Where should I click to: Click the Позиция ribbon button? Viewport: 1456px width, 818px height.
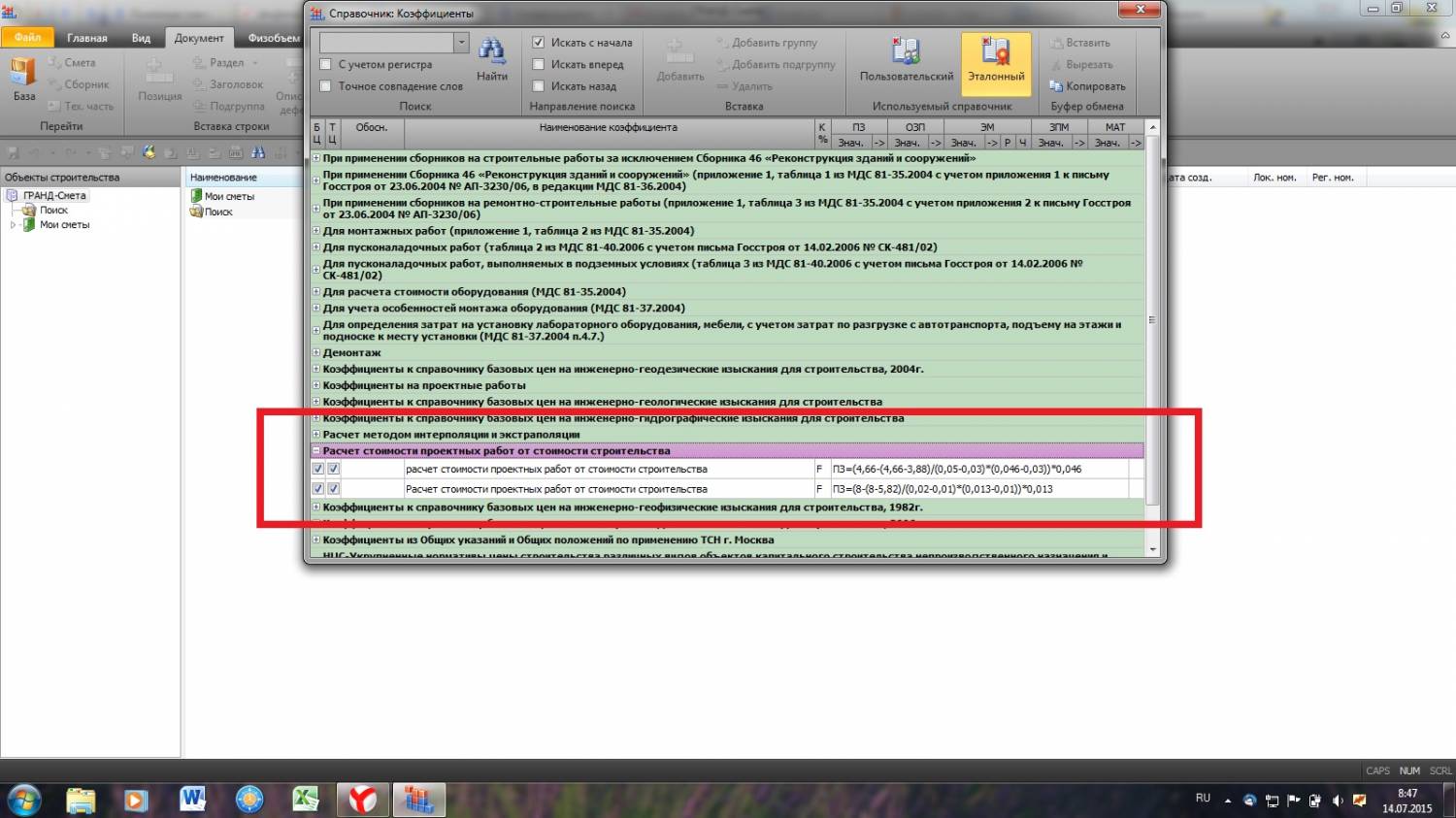coord(160,80)
